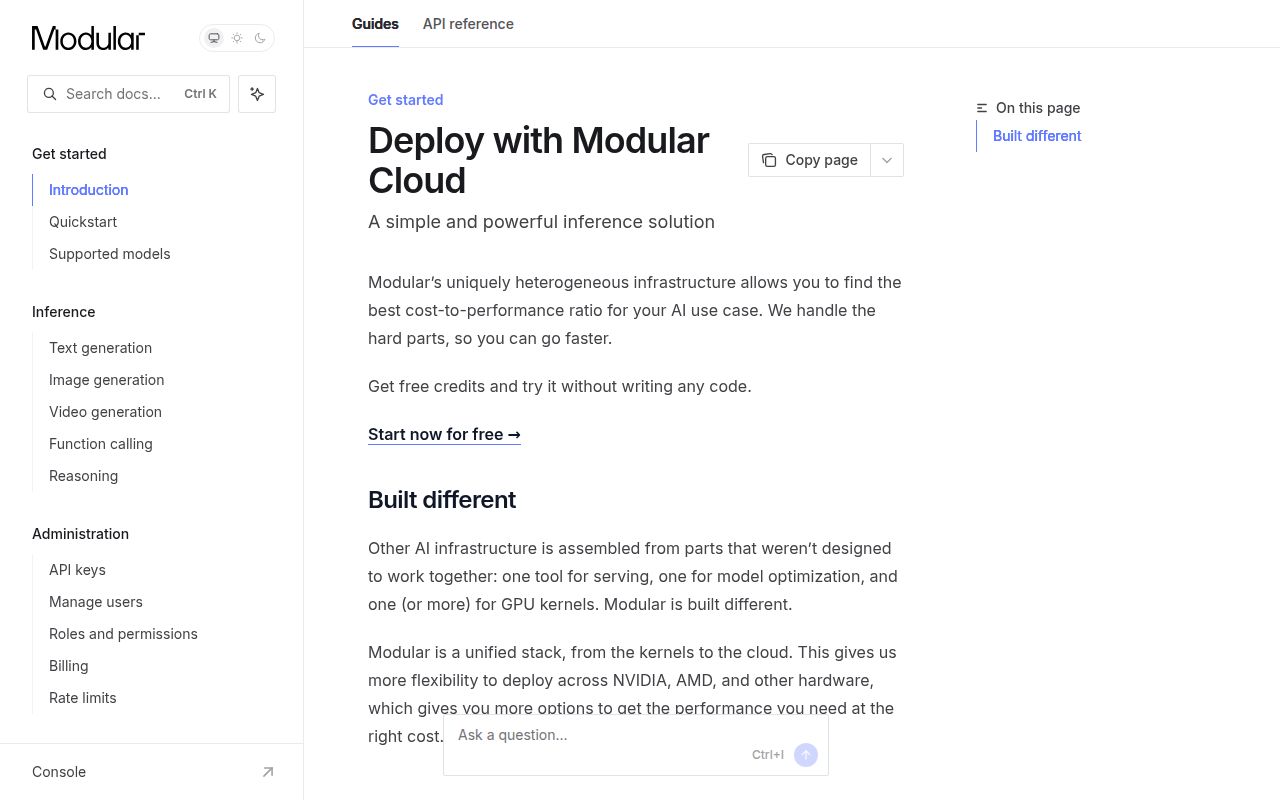The image size is (1280, 800).
Task: Click the Get started sidebar heading
Action: pos(69,154)
